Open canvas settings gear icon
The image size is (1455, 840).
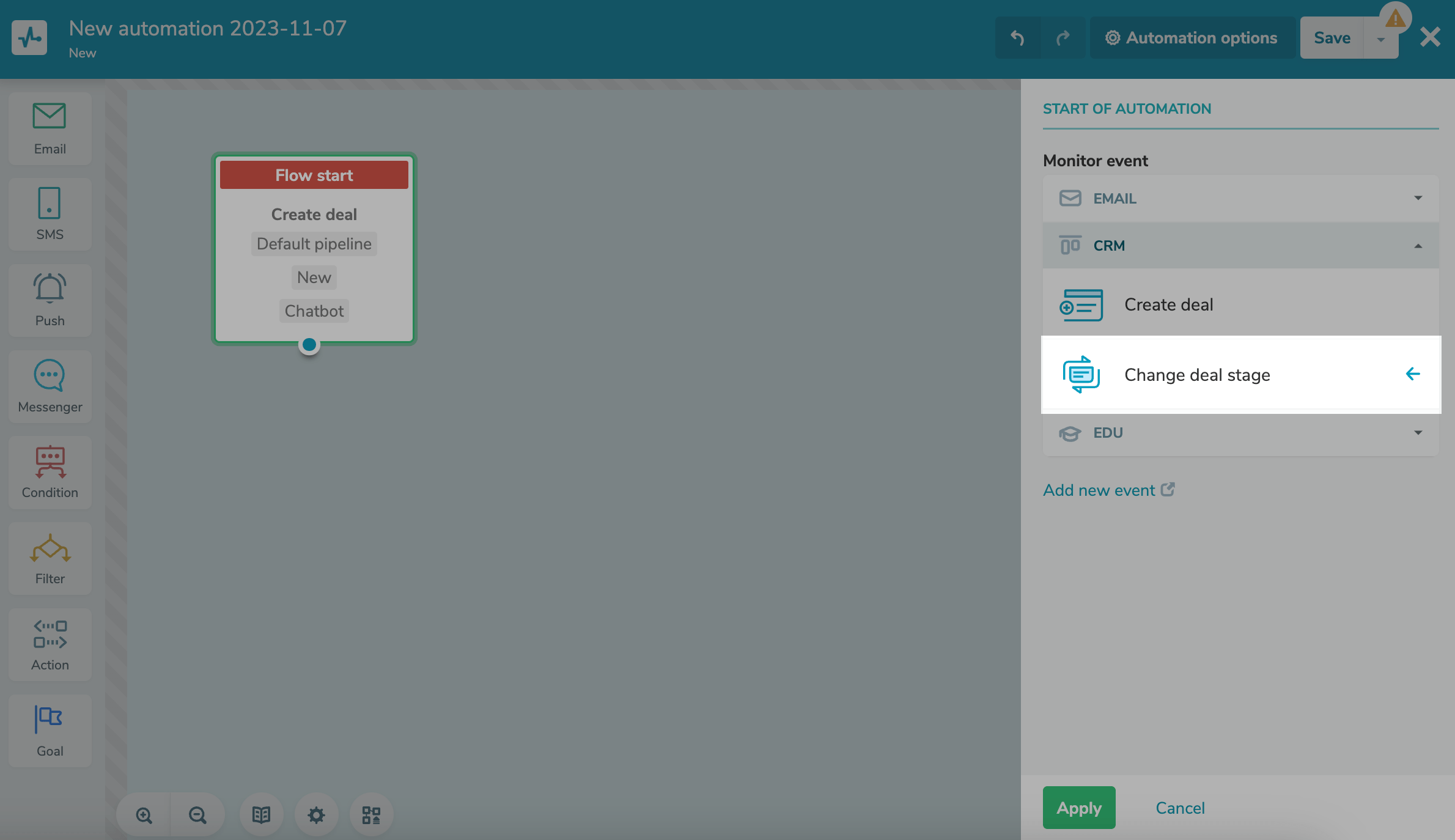(x=316, y=815)
